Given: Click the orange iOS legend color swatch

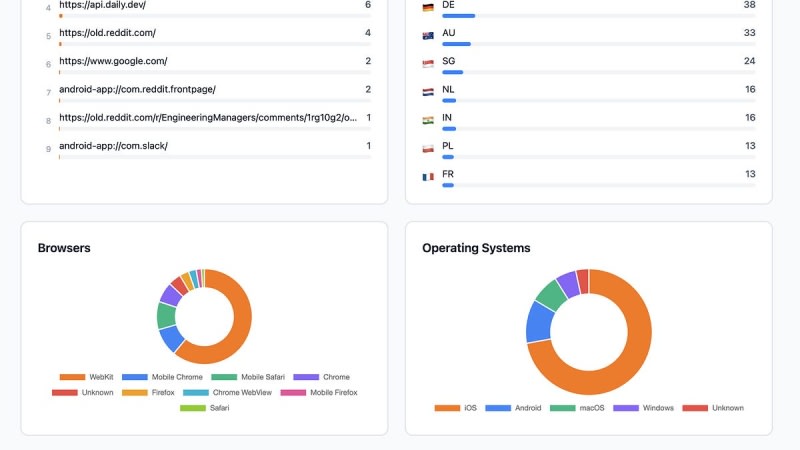Looking at the screenshot, I should 447,408.
